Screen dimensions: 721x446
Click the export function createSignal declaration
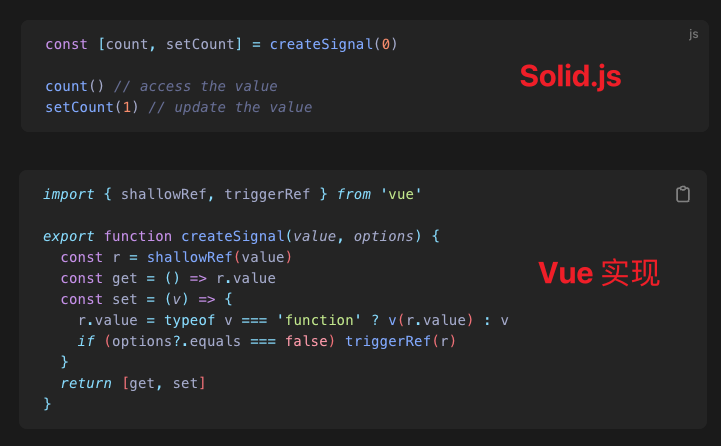pos(241,236)
